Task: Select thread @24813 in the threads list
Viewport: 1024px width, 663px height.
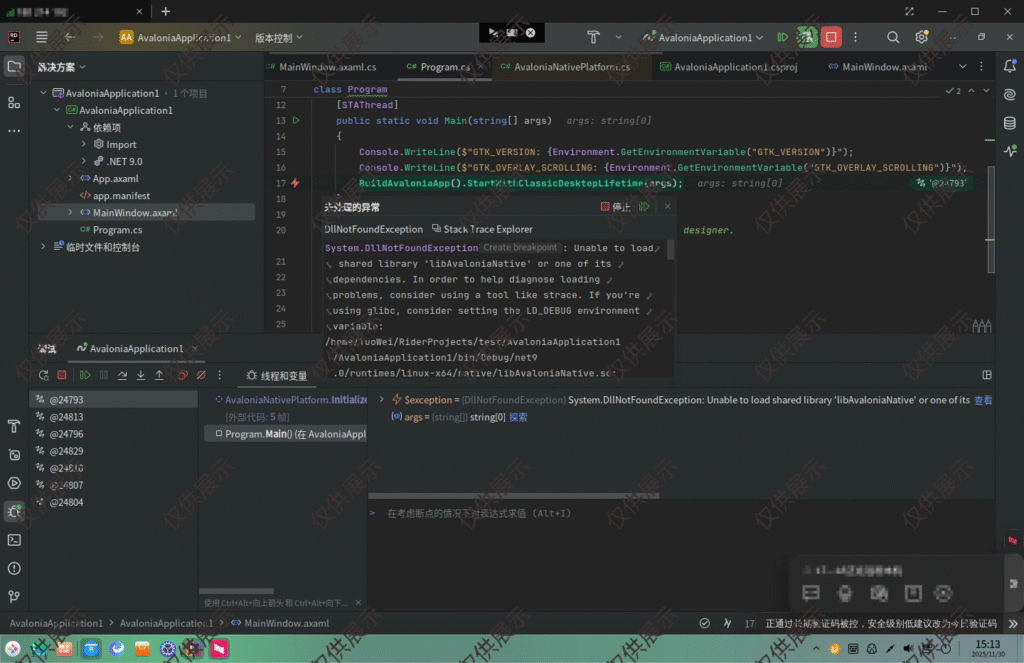Action: pos(66,417)
